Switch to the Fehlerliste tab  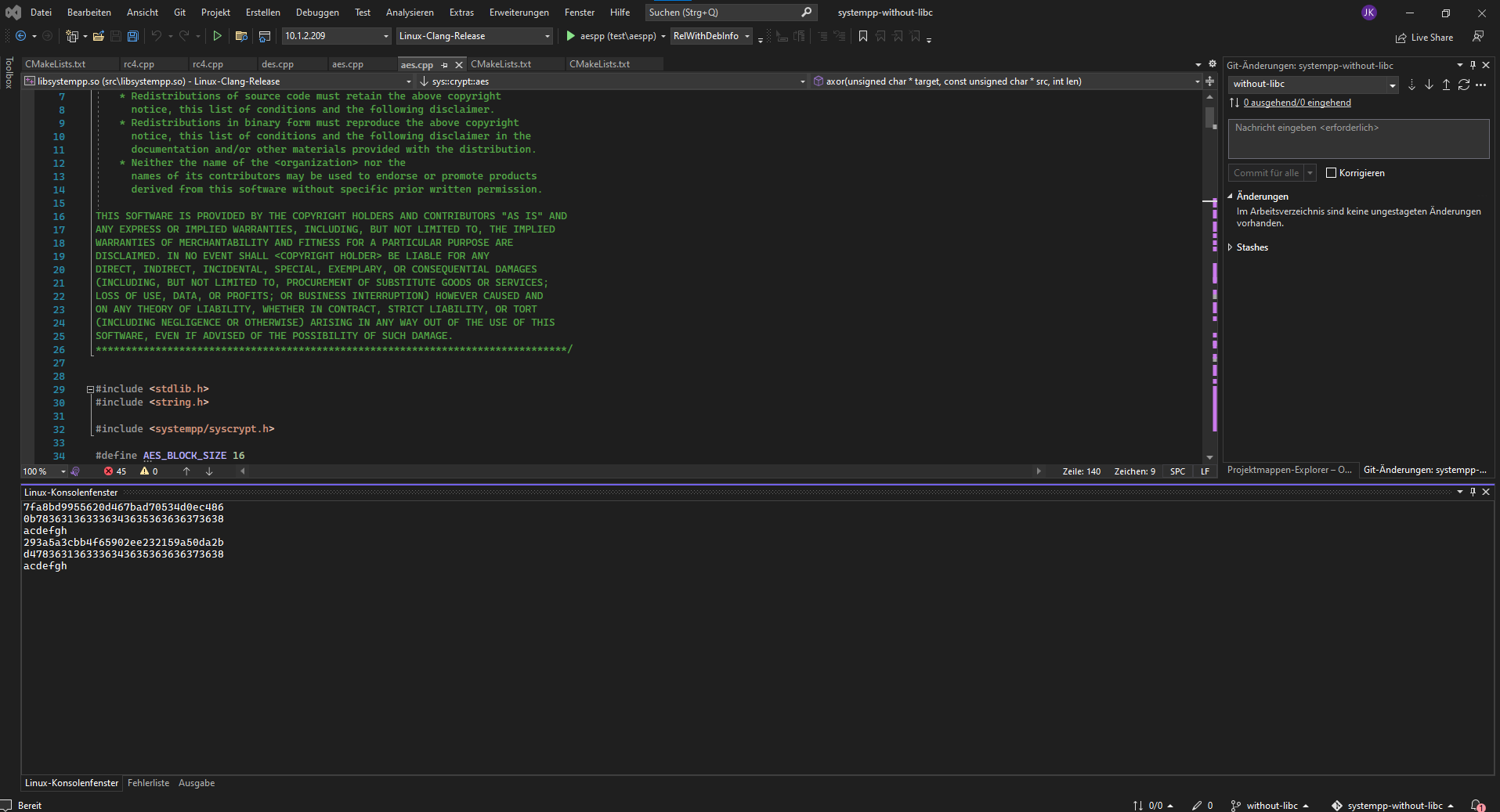[148, 783]
